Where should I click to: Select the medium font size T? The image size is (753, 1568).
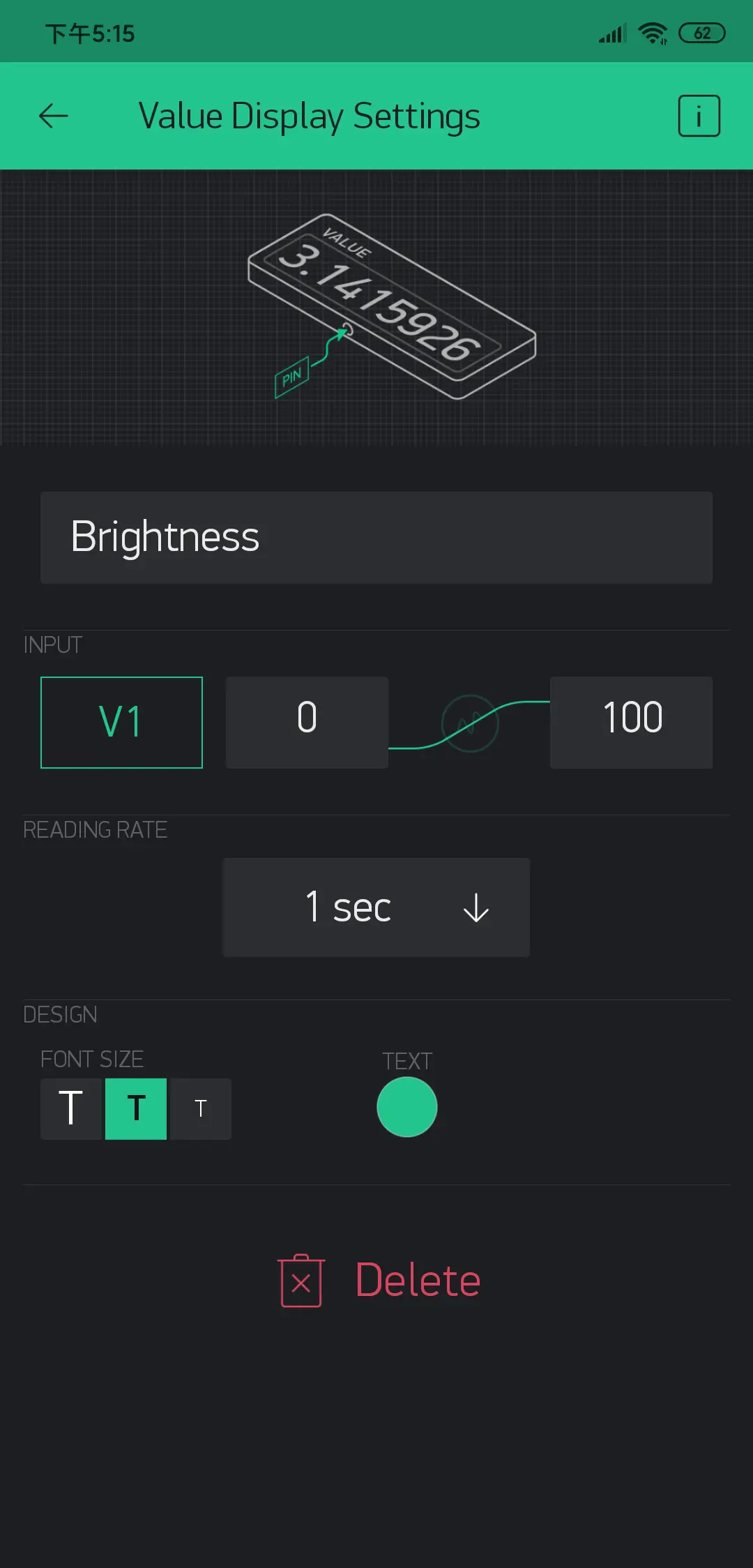136,1109
